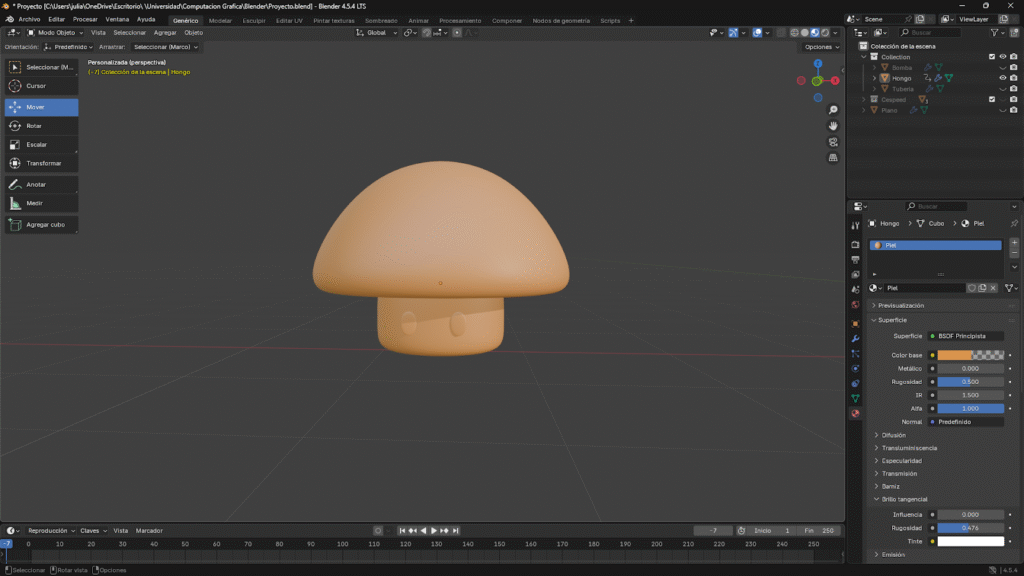Switch to perspective/orthographic grid icon
1024x576 pixels.
click(833, 158)
